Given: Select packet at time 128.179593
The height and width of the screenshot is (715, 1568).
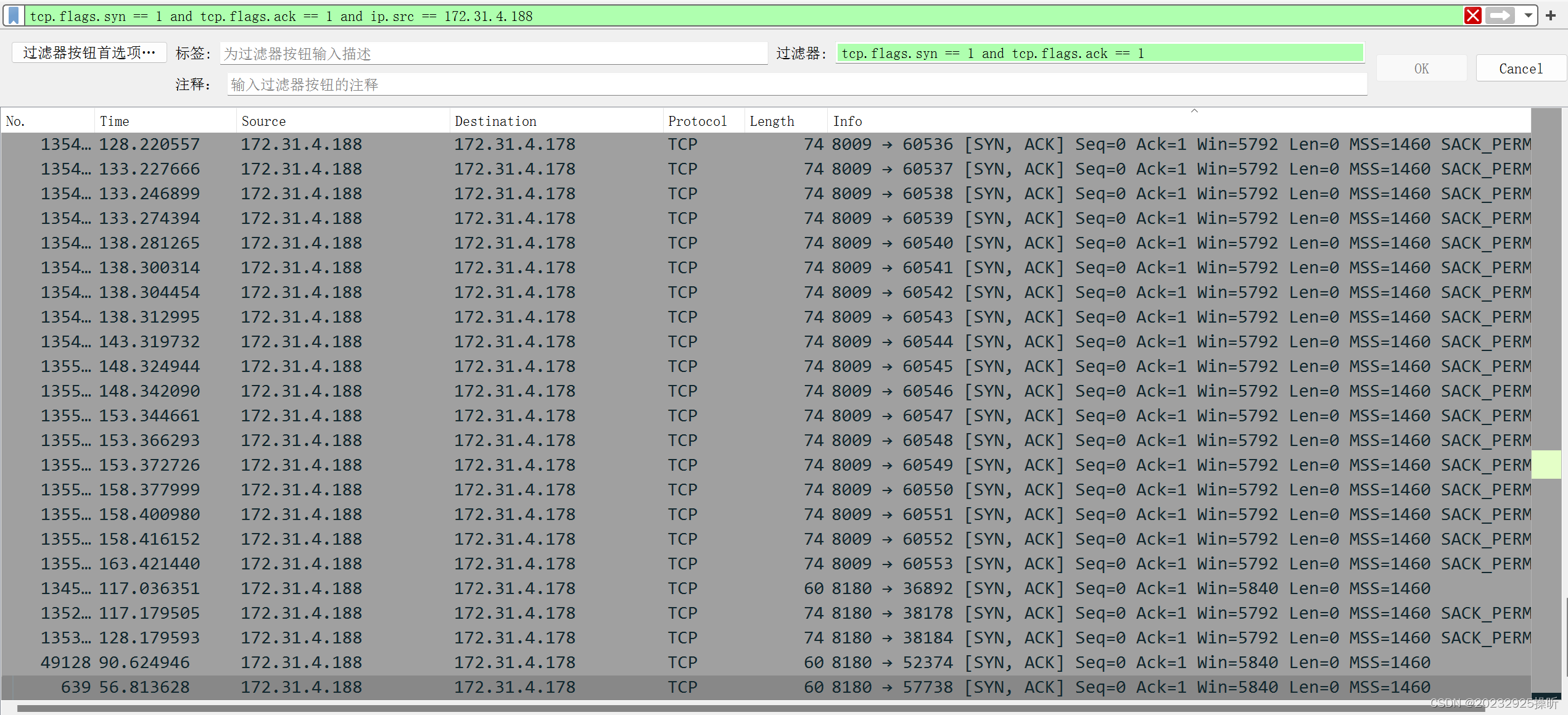Looking at the screenshot, I should (765, 638).
